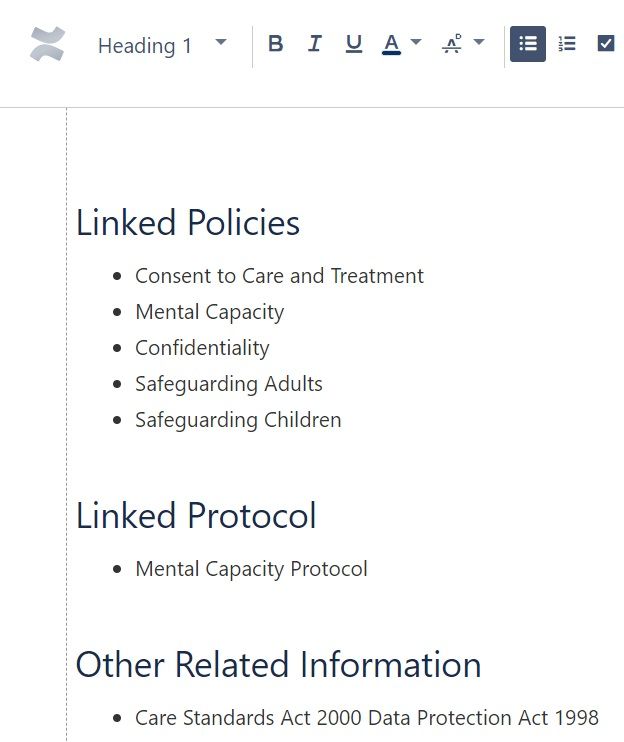Click the Linked Protocol heading
Viewport: 624px width, 742px height.
coord(196,515)
